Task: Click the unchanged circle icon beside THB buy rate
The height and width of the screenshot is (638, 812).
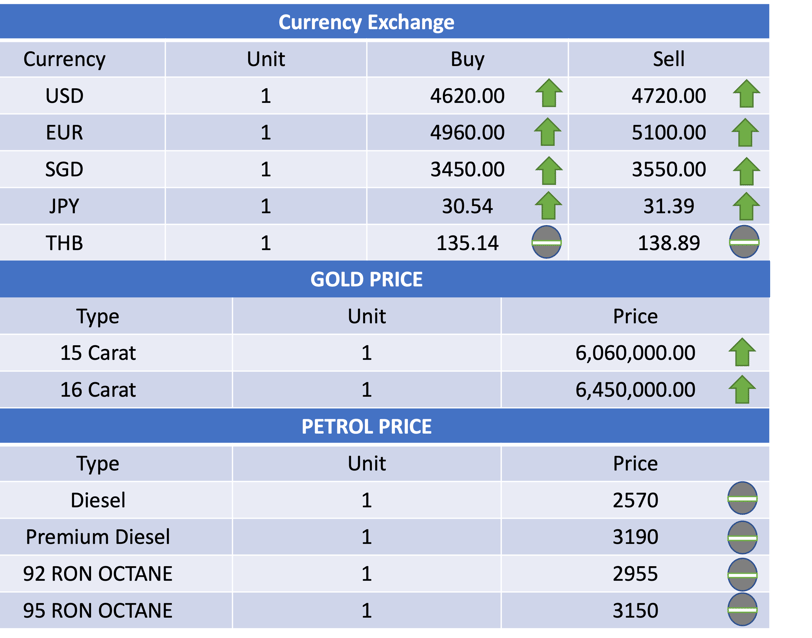Action: (x=546, y=242)
